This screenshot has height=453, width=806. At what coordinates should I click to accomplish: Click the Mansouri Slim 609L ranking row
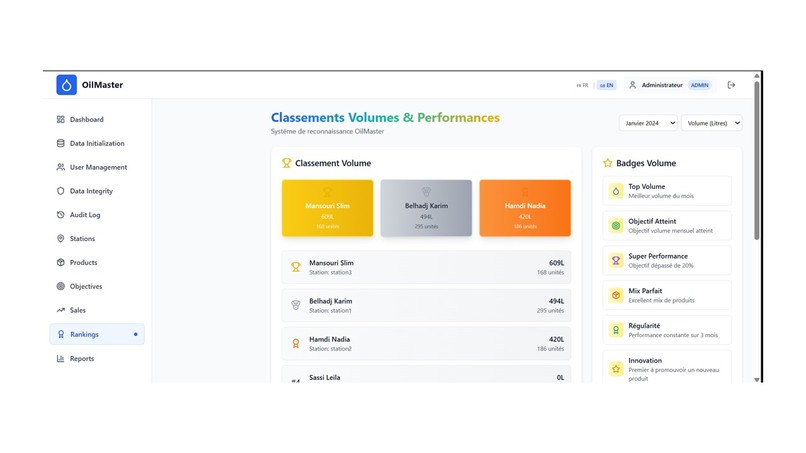pyautogui.click(x=426, y=267)
